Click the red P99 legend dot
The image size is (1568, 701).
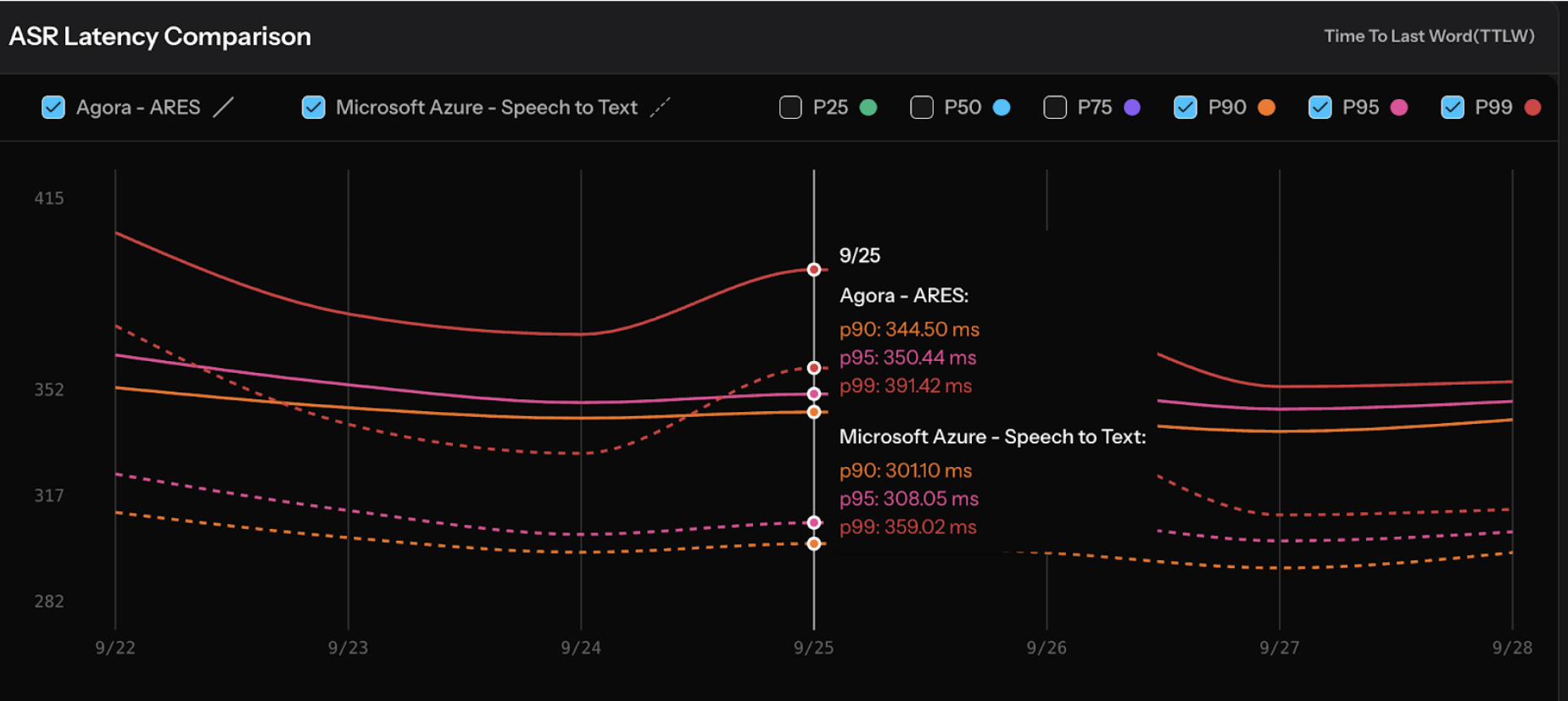pyautogui.click(x=1532, y=108)
